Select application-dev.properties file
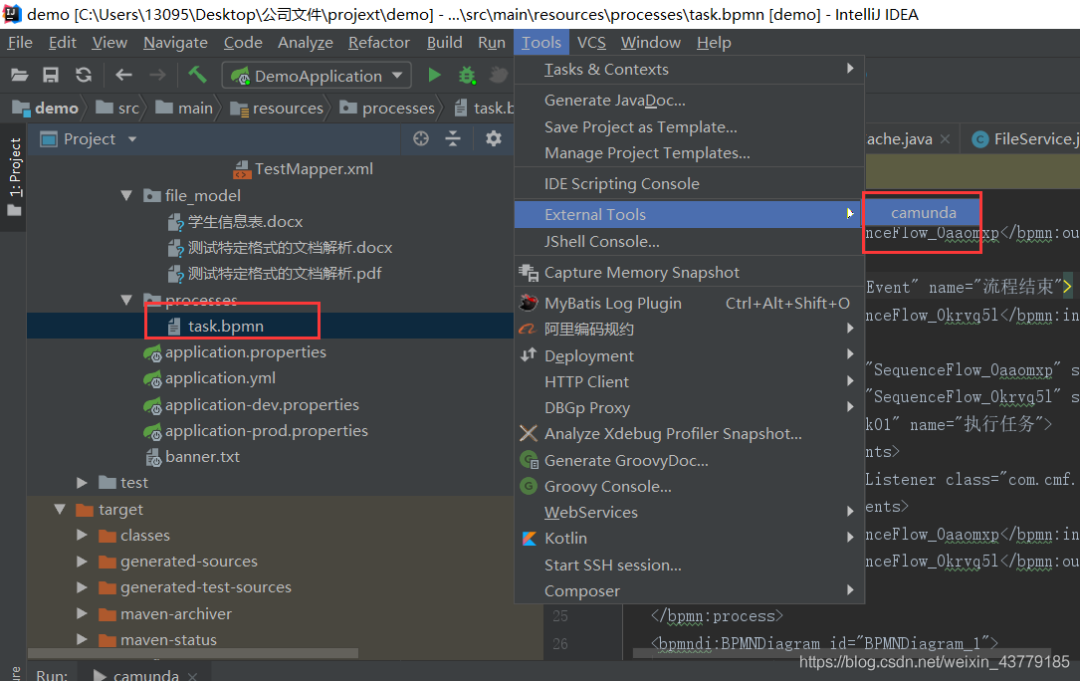The image size is (1080, 681). pos(262,405)
